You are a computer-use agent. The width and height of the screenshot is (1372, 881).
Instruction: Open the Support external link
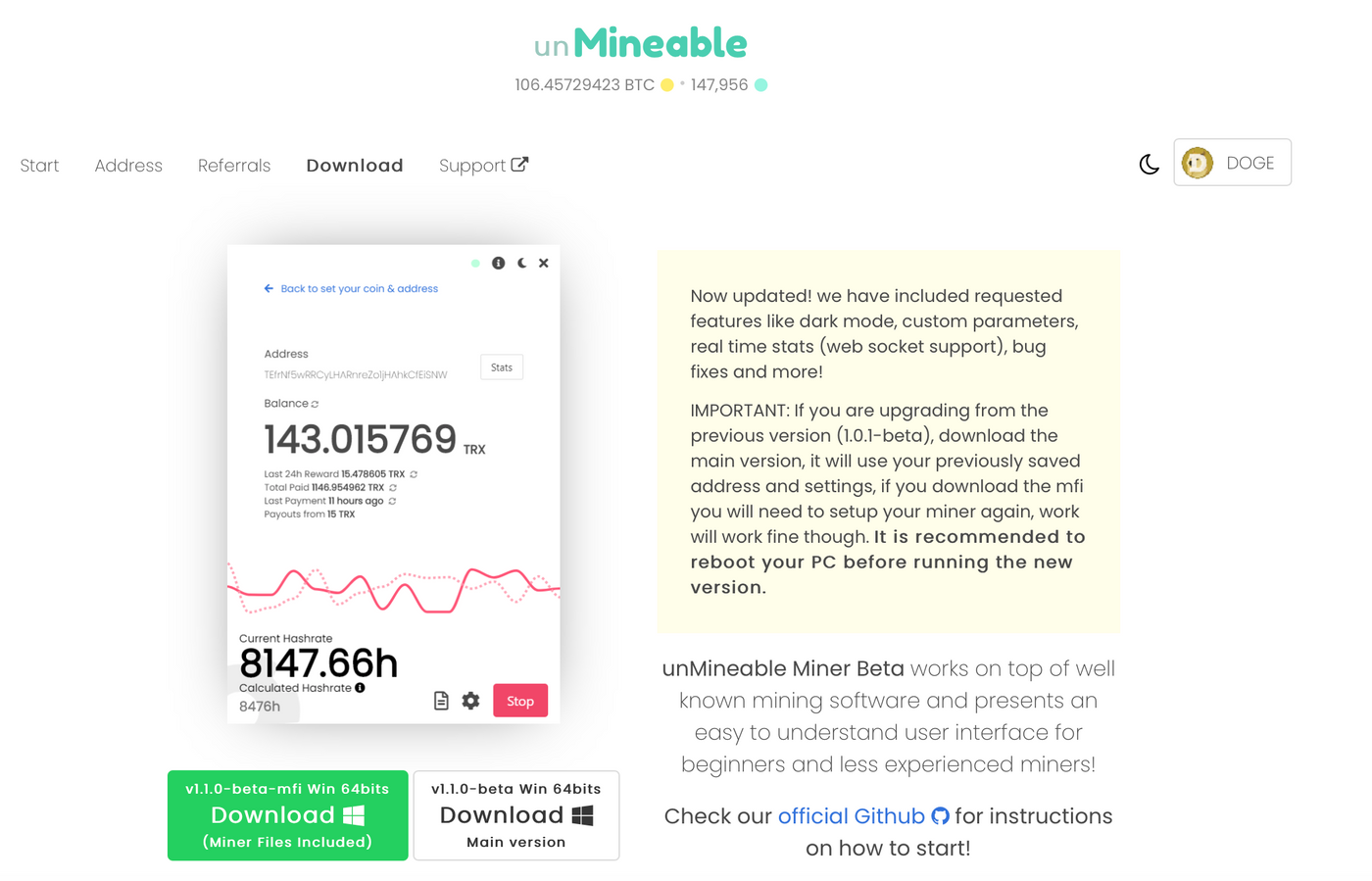(x=483, y=166)
